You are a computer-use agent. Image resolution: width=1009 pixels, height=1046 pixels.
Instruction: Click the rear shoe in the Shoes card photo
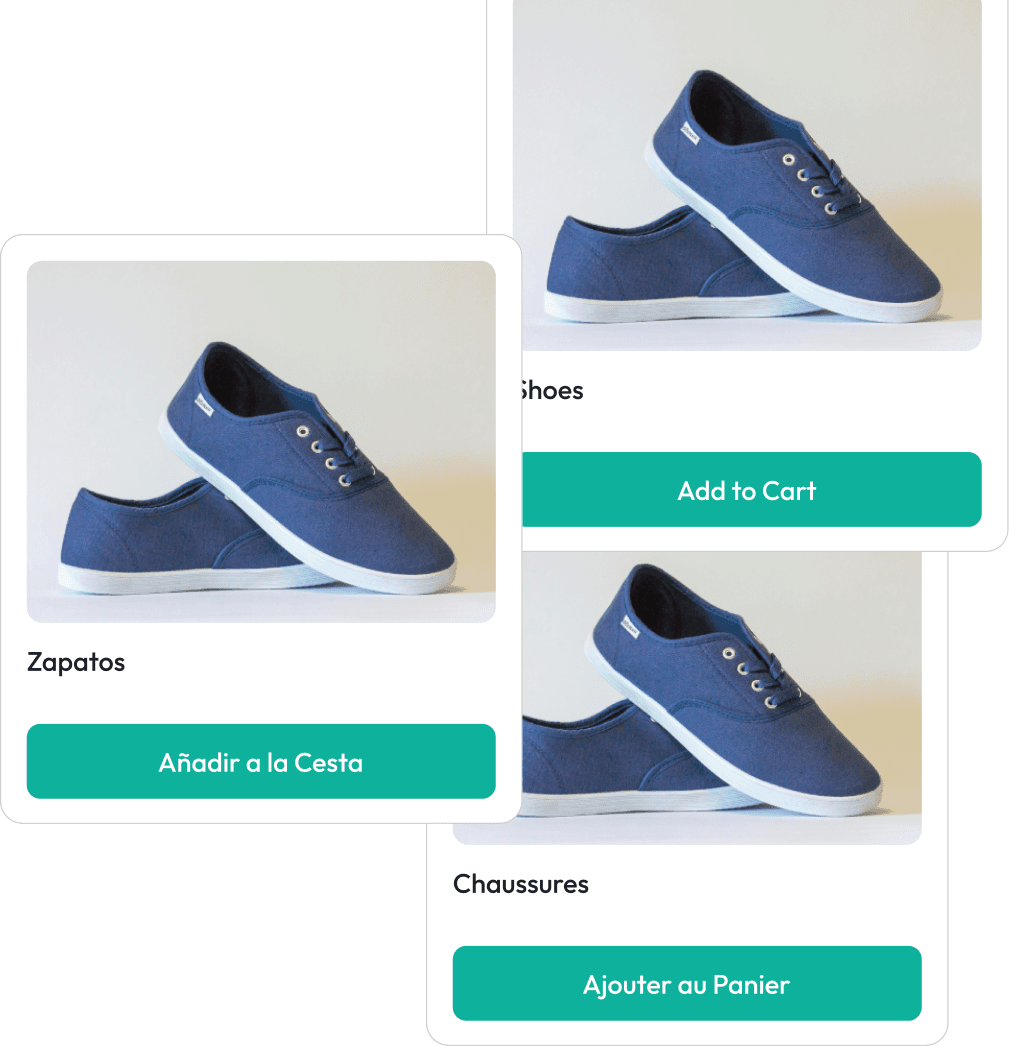pos(640,267)
